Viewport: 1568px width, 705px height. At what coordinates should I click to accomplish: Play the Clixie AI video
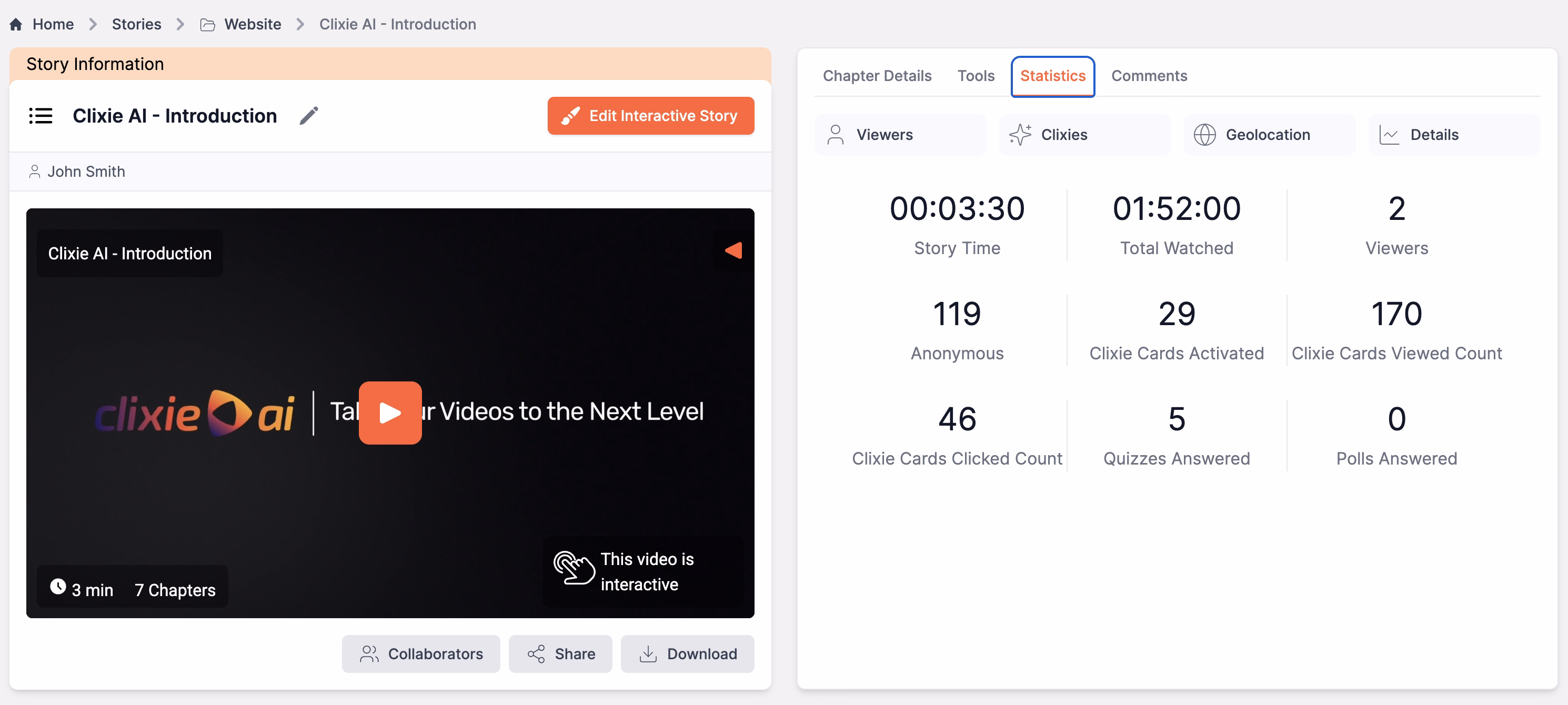390,413
